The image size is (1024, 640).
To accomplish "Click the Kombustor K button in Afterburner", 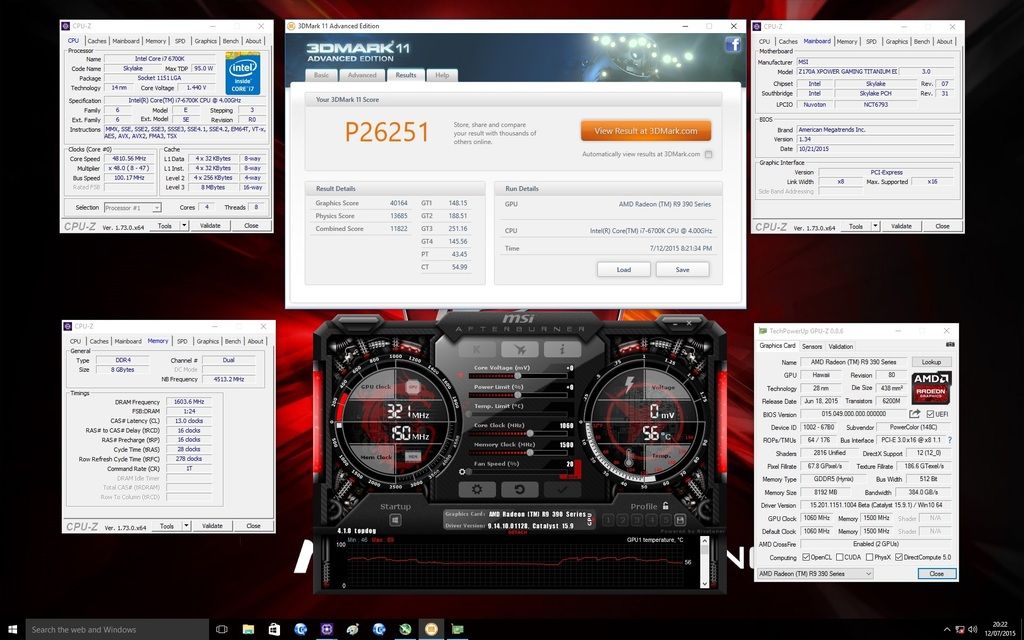I will point(477,349).
